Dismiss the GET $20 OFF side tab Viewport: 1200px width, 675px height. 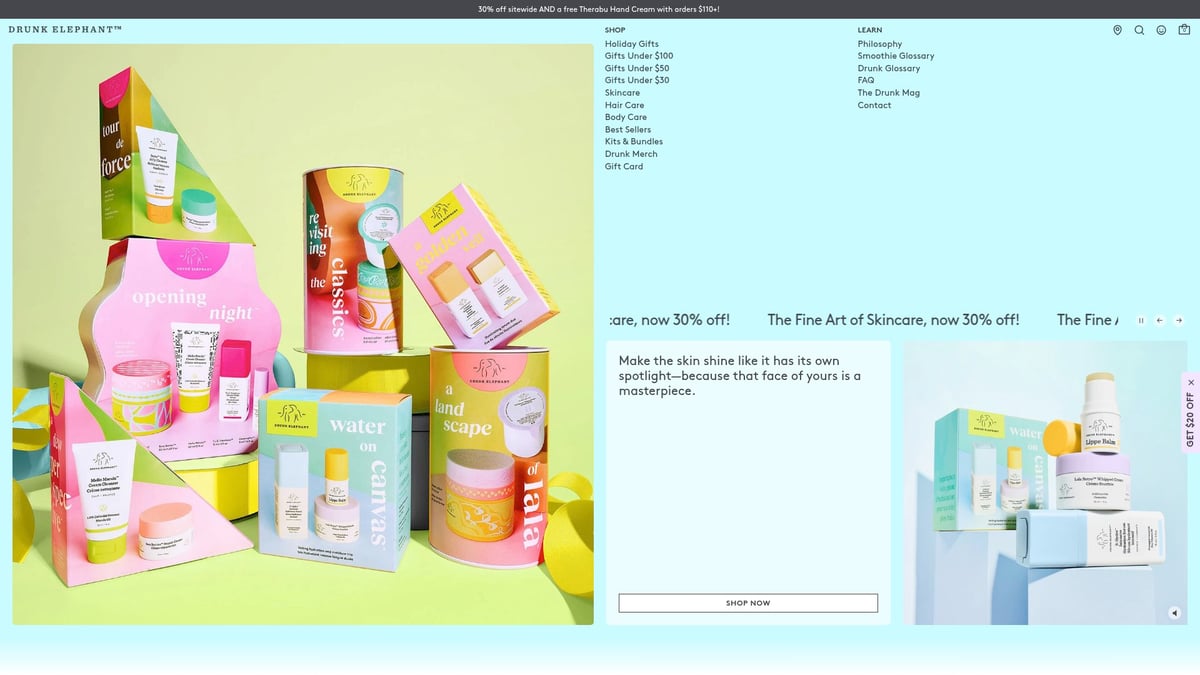point(1190,382)
